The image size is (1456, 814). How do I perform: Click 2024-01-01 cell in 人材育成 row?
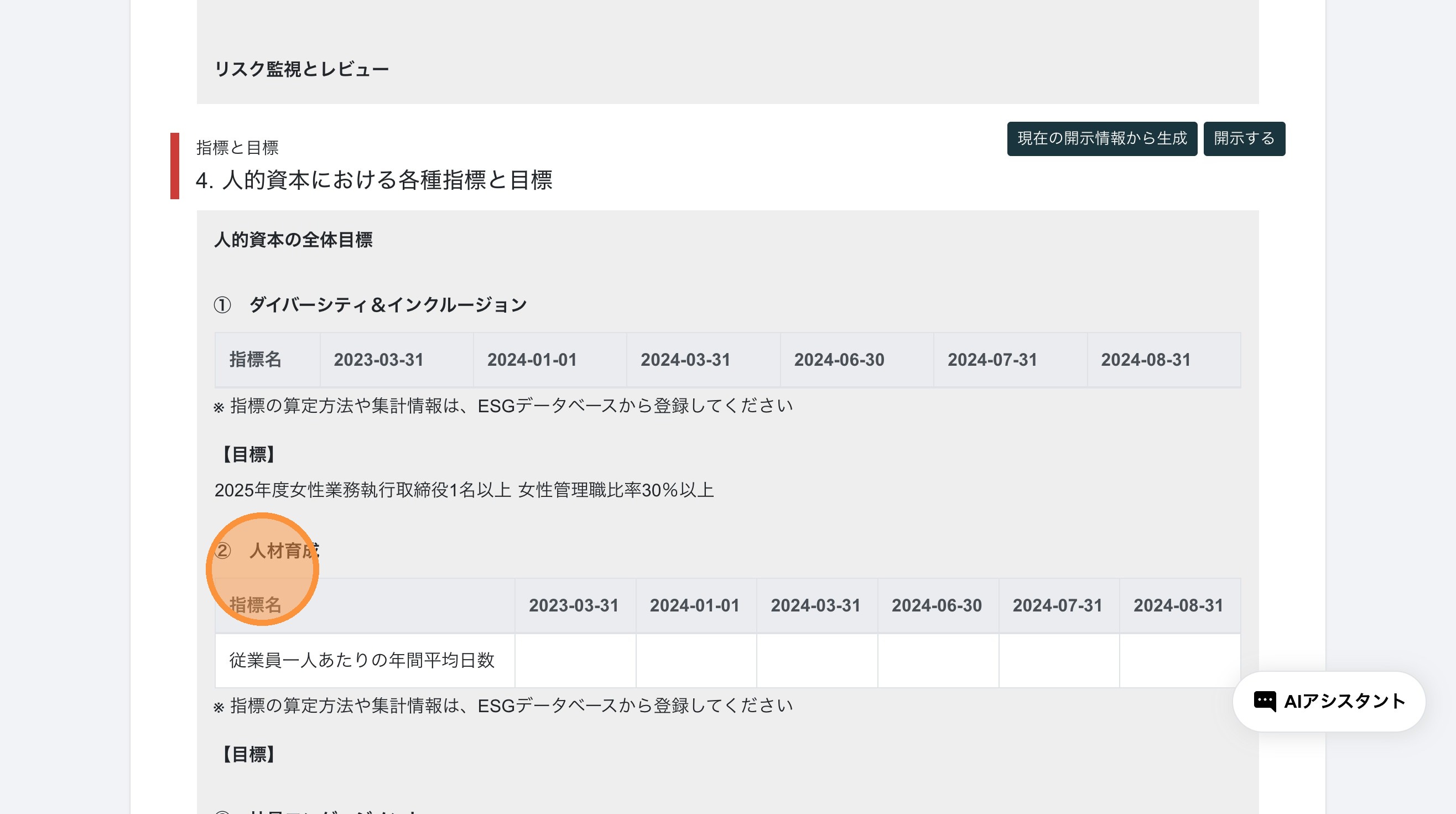(x=696, y=660)
